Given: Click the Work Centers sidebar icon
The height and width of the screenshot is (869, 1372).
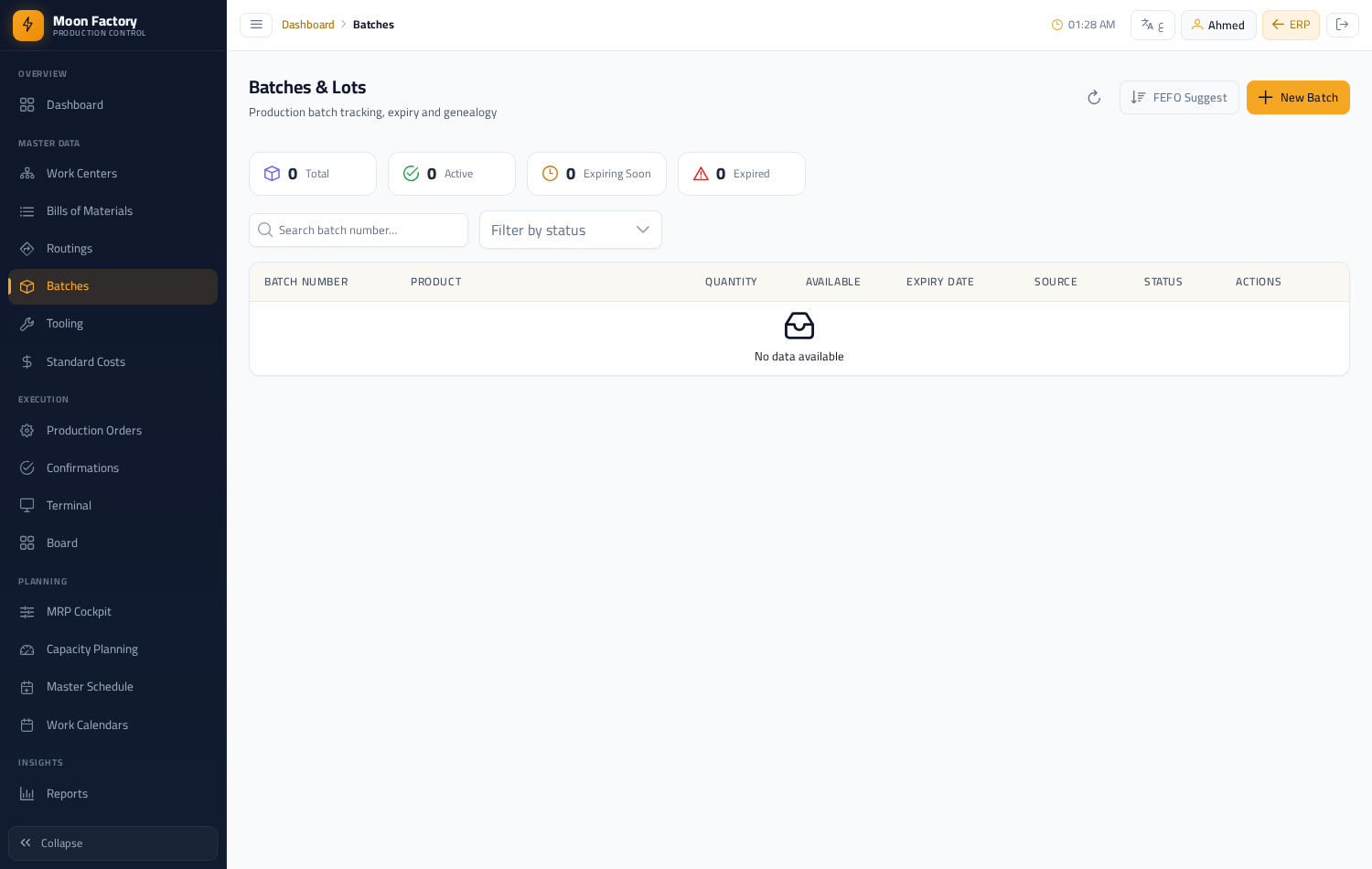Looking at the screenshot, I should click(27, 174).
